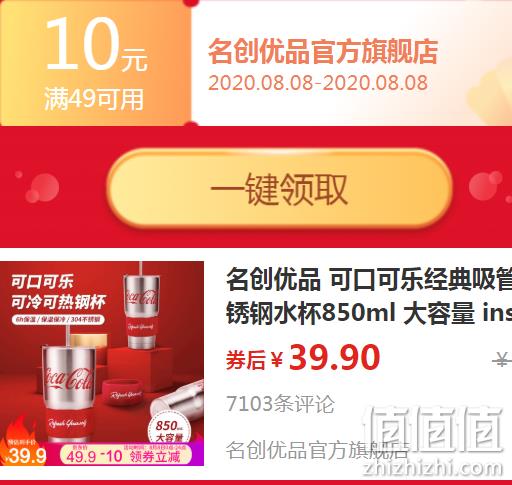Viewport: 512px width, 485px height.
Task: Open the Coca-Cola steel cup product thumbnail
Action: pos(102,363)
